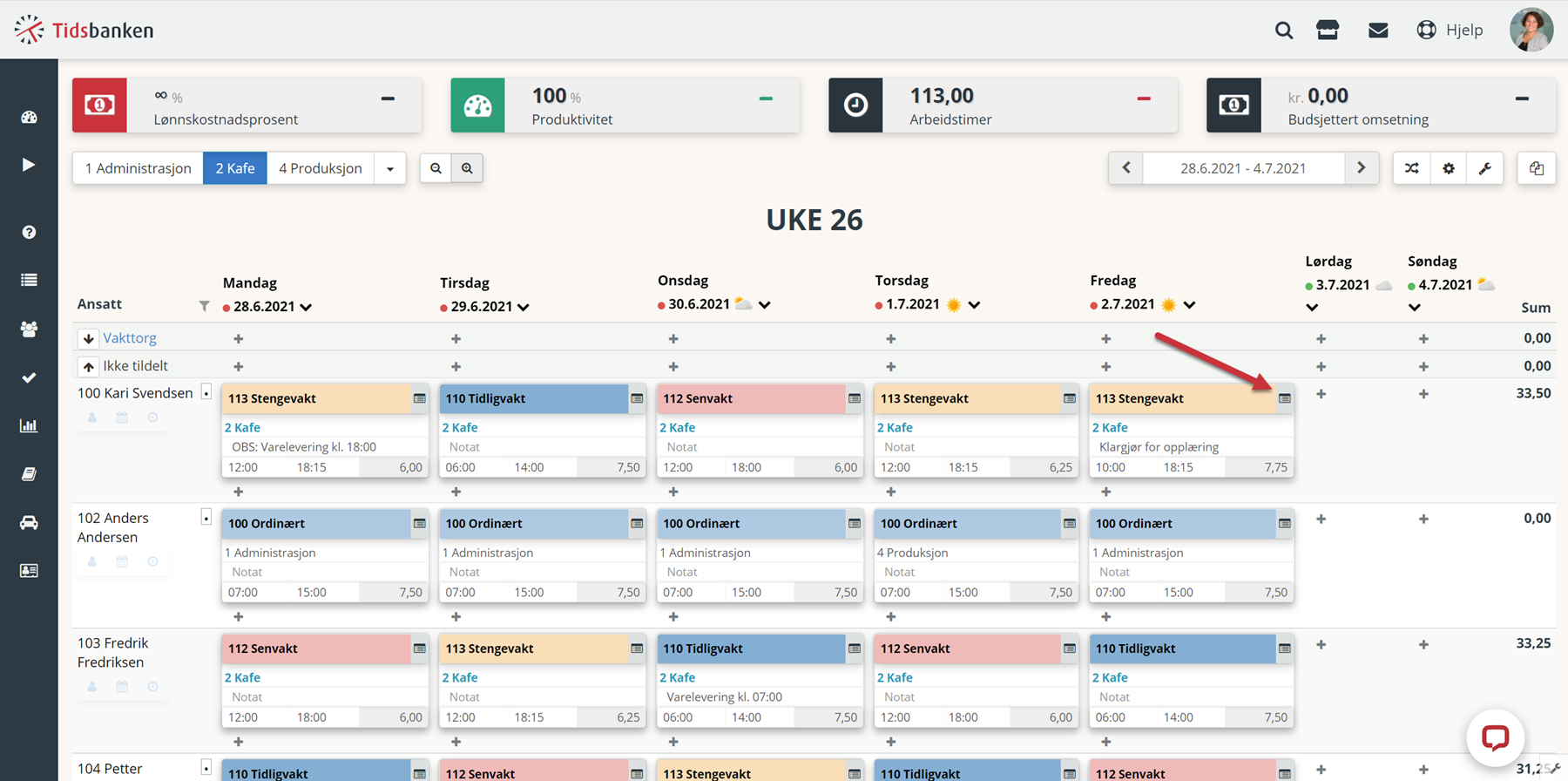
Task: Open the store icon in header
Action: (x=1328, y=31)
